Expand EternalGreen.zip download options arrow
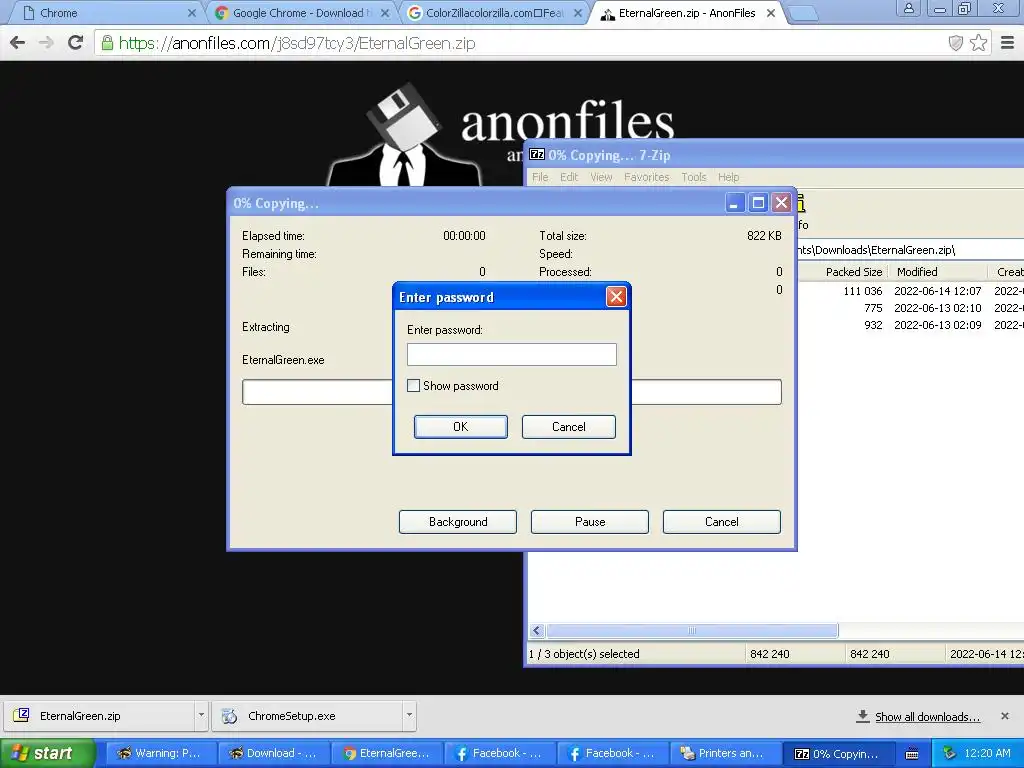This screenshot has width=1024, height=768. 201,716
